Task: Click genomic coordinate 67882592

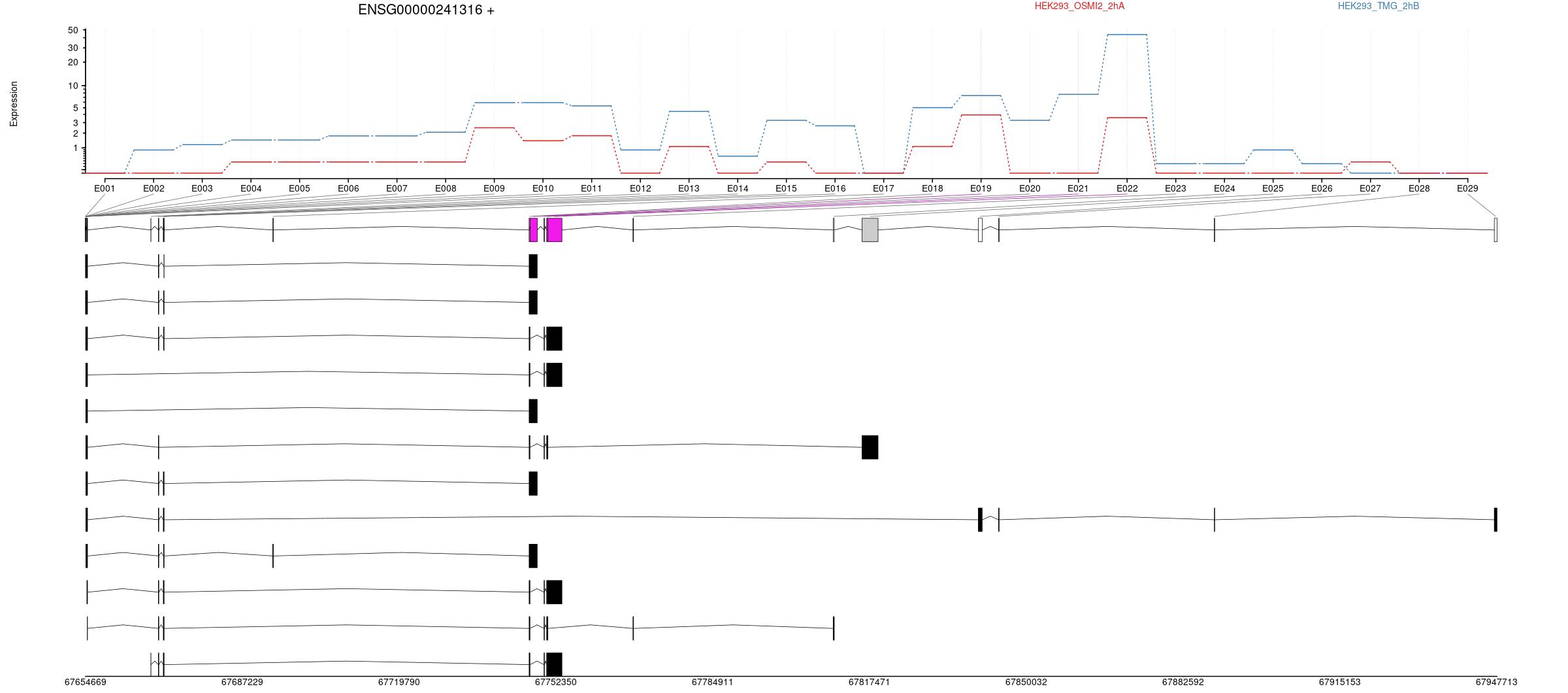Action: 1183,682
